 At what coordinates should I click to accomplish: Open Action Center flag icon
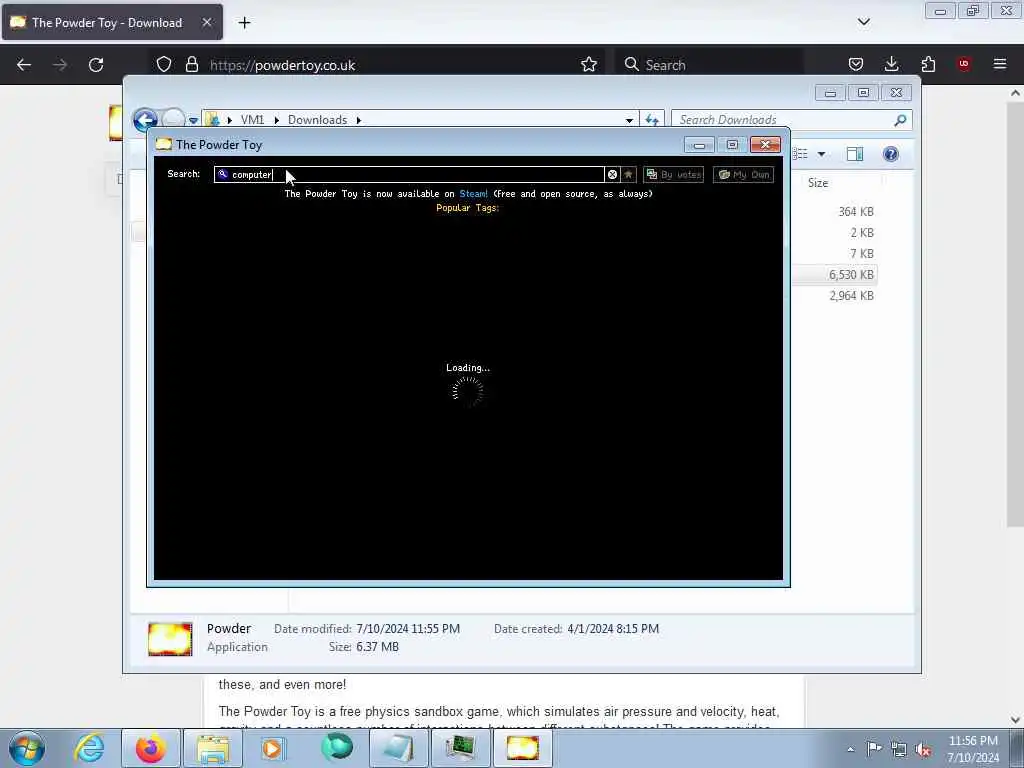click(x=874, y=748)
